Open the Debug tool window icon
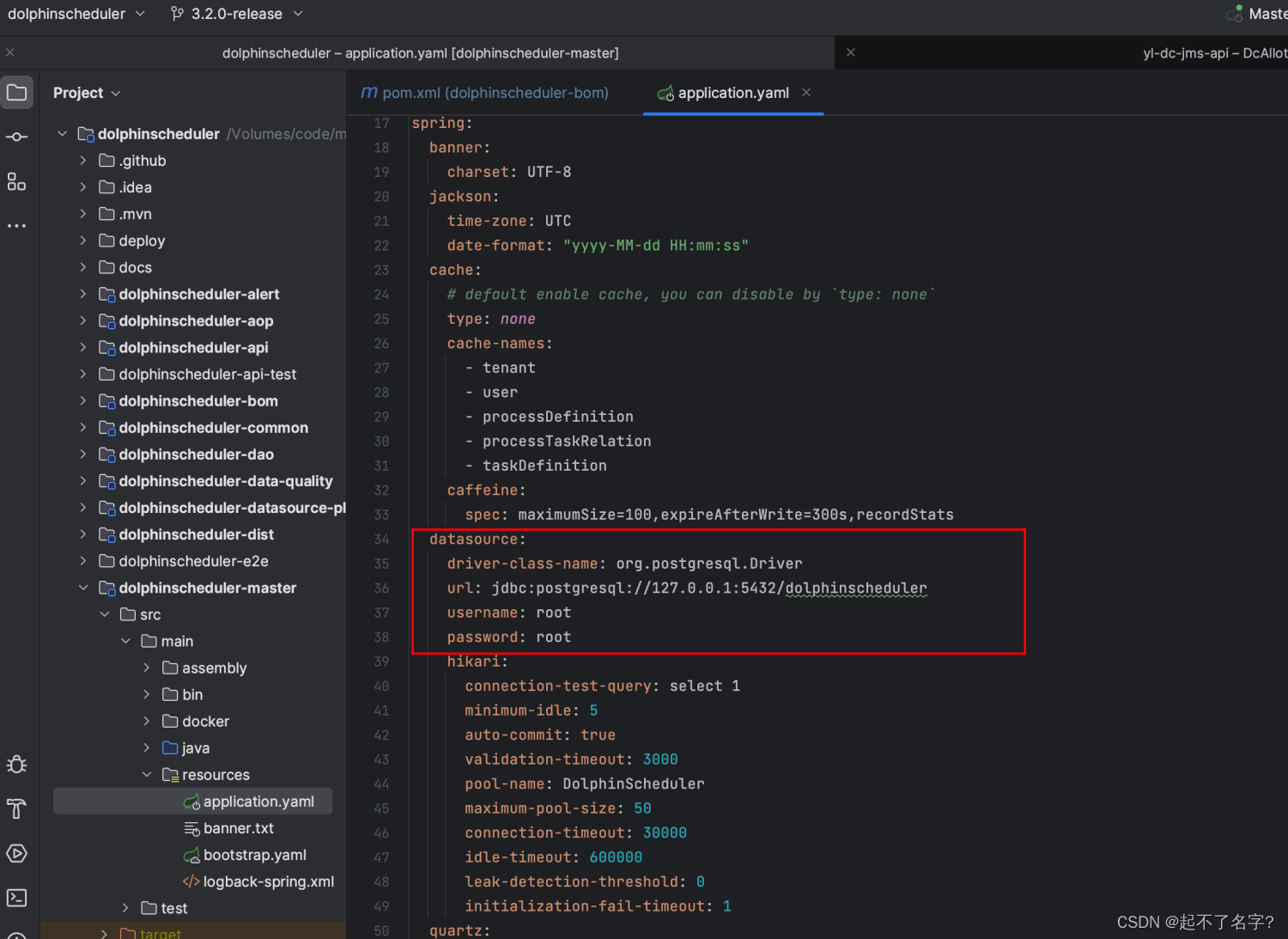 pyautogui.click(x=17, y=765)
